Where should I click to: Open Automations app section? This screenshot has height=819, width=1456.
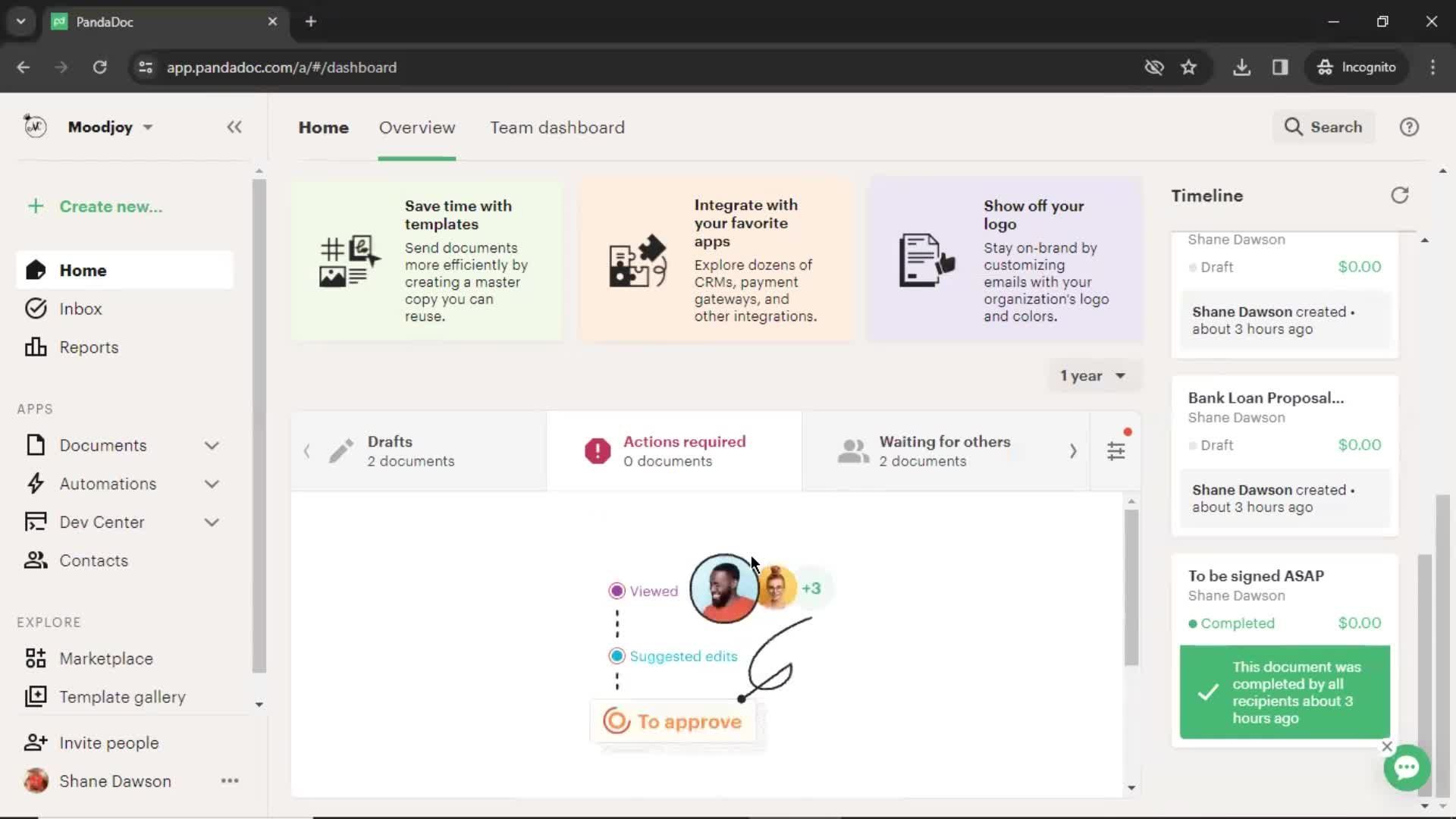click(108, 483)
